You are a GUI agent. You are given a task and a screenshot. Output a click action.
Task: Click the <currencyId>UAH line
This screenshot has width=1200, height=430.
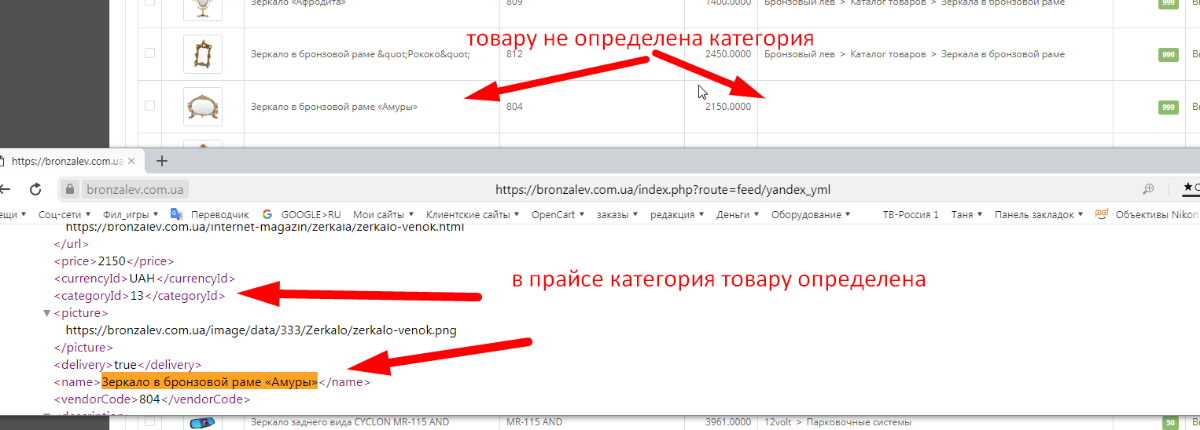coord(144,278)
